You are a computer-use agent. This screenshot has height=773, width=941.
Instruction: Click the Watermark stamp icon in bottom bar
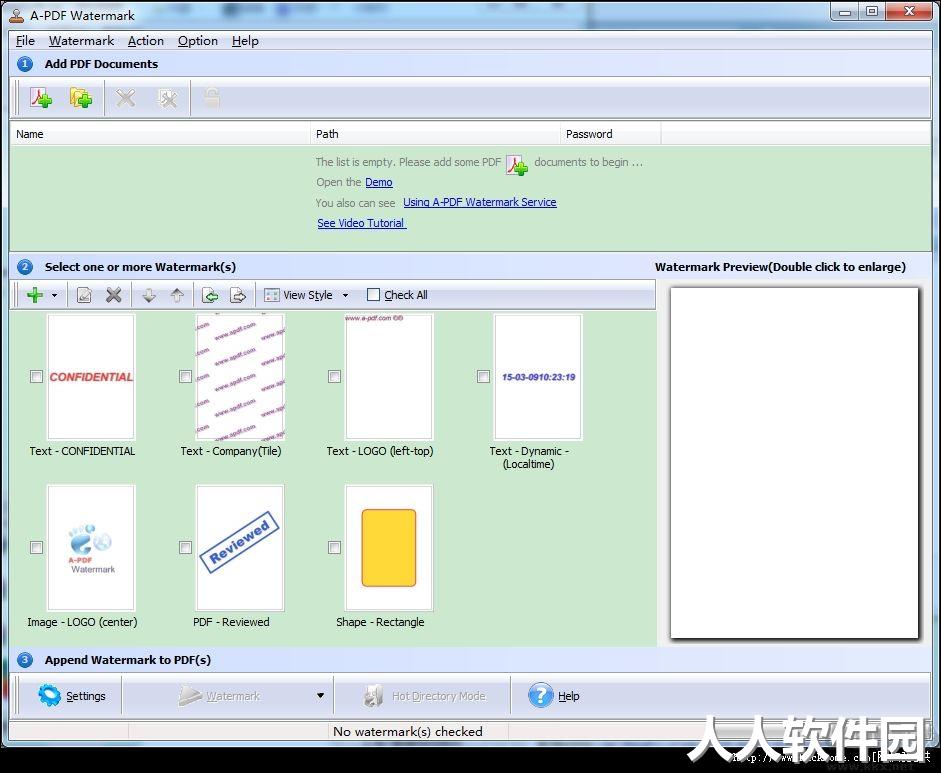[190, 695]
